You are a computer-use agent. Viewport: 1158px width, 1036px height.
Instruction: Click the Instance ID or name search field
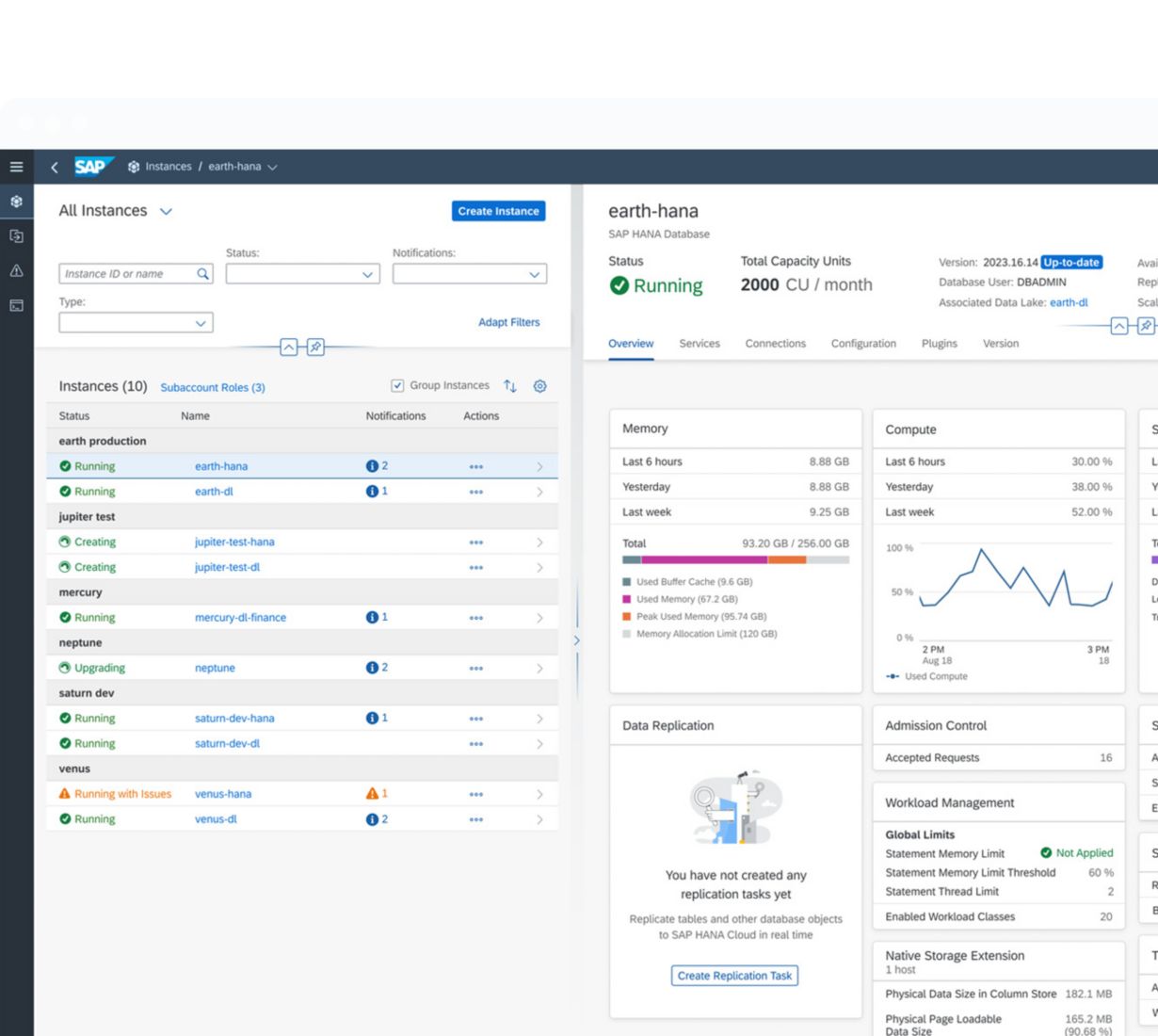point(127,274)
